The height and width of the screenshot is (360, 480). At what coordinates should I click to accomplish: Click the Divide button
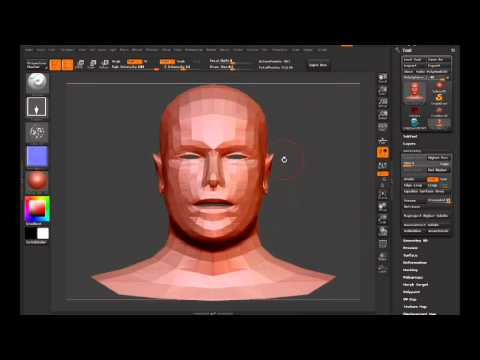click(x=414, y=179)
